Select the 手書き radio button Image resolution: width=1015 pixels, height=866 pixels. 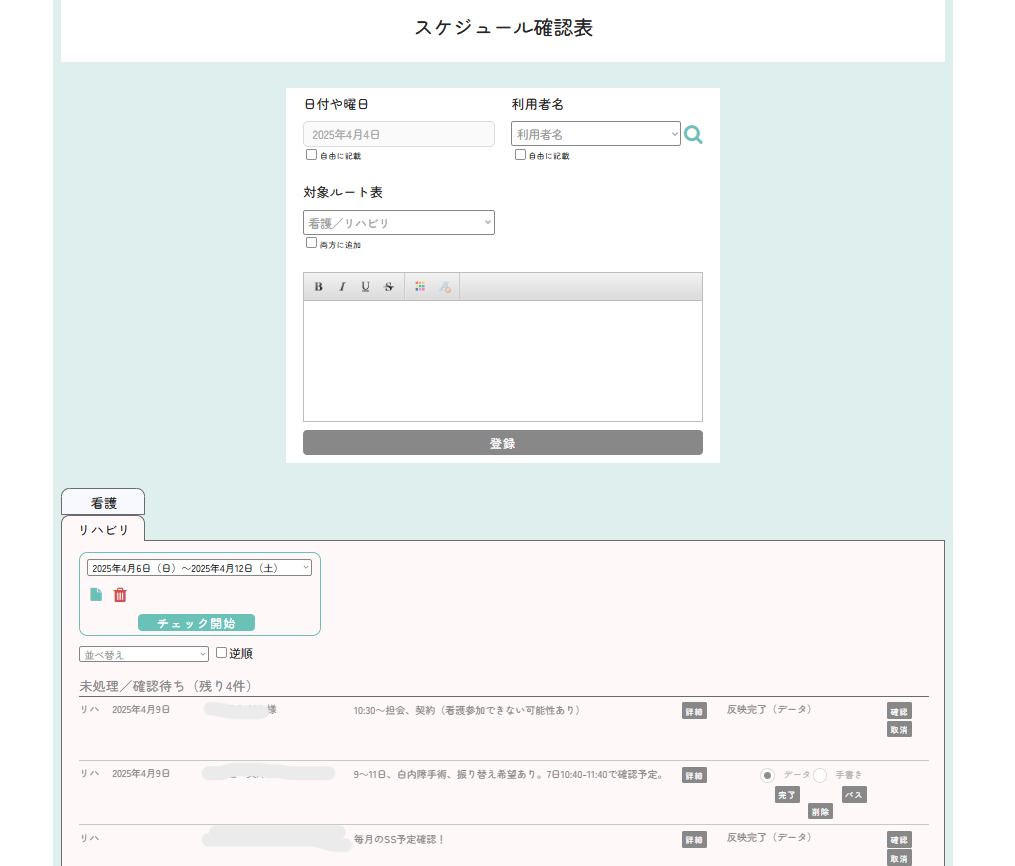click(820, 775)
